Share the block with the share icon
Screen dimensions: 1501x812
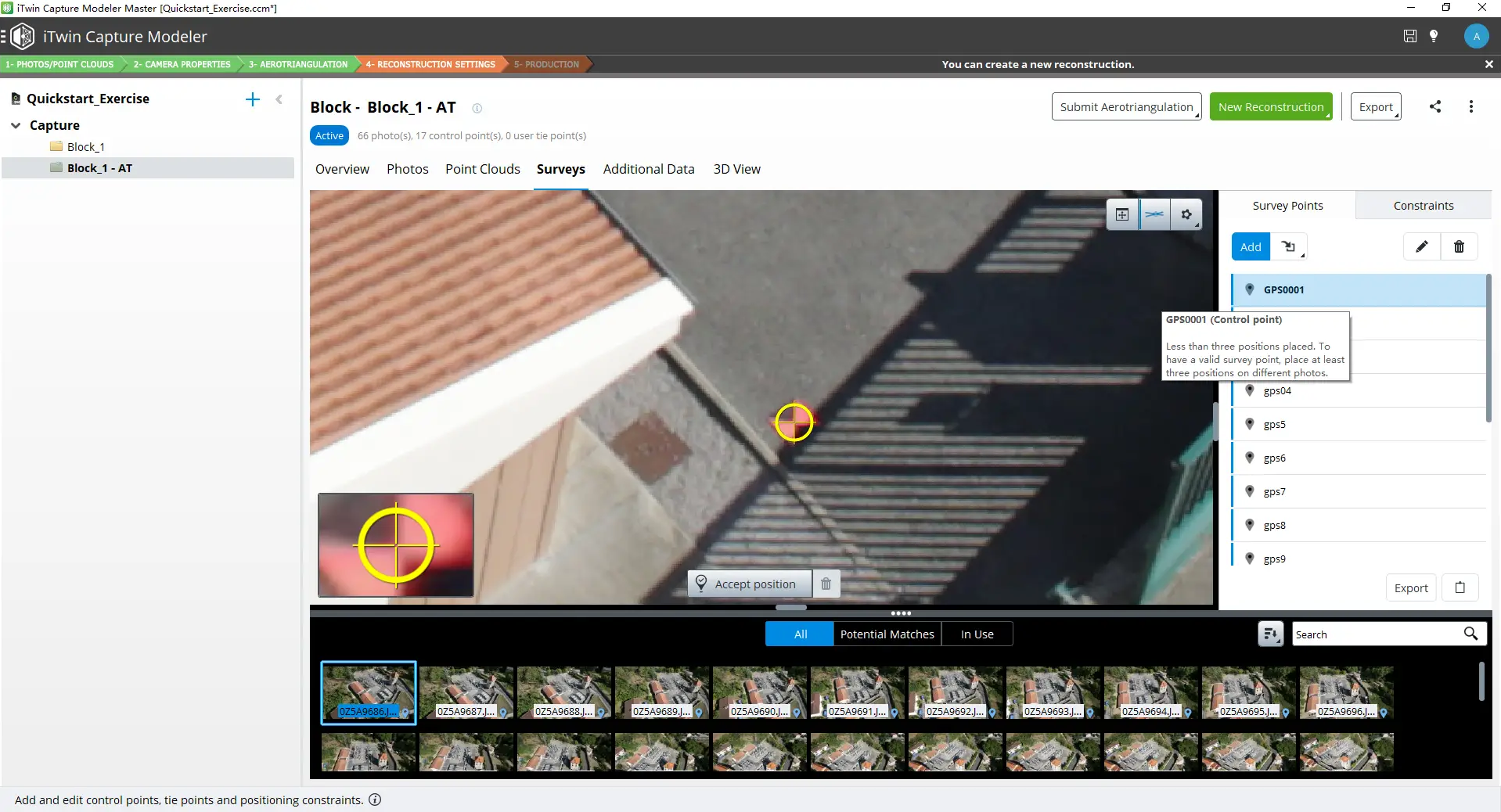coord(1435,106)
